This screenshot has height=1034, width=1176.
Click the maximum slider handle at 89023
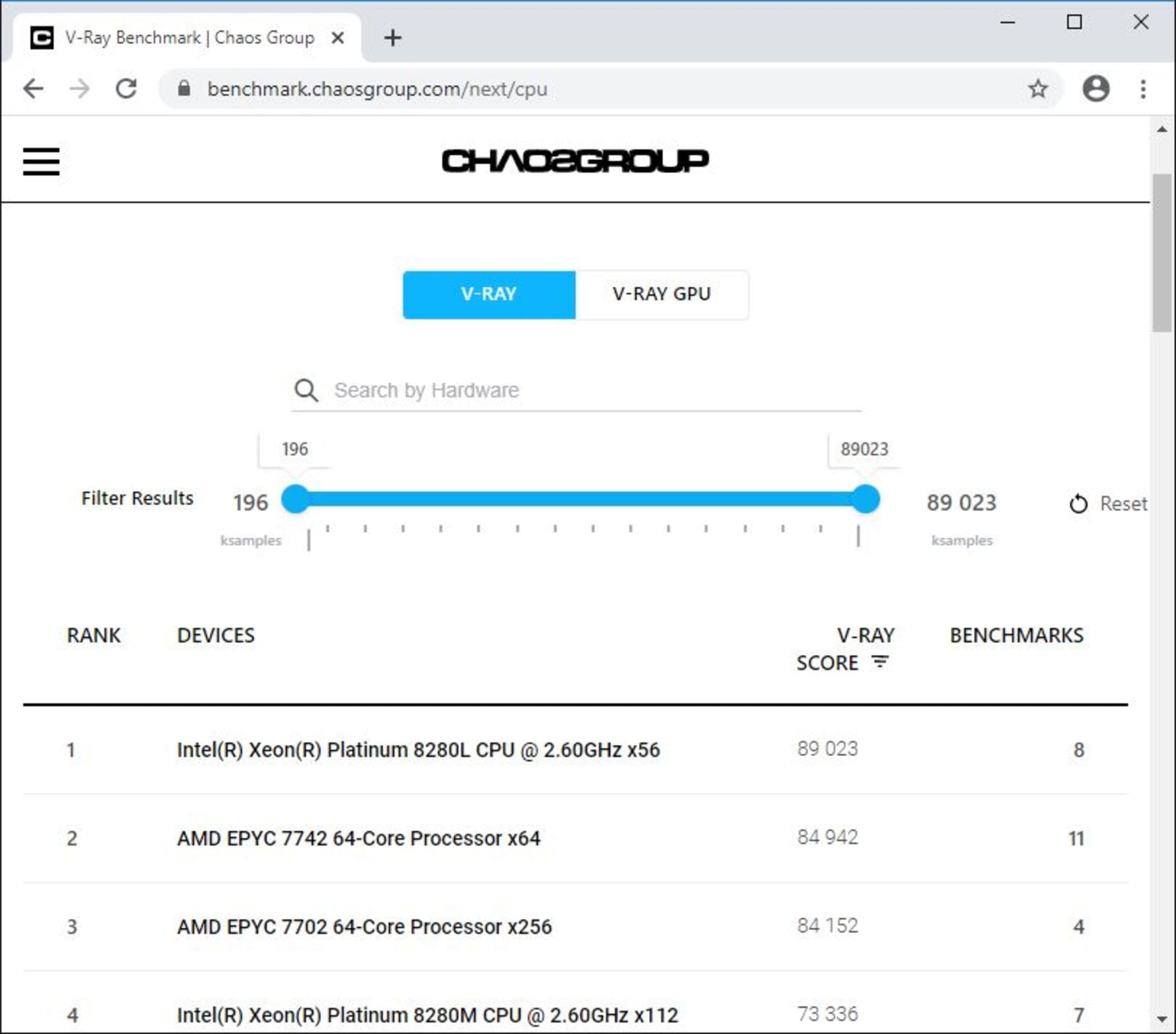[865, 499]
